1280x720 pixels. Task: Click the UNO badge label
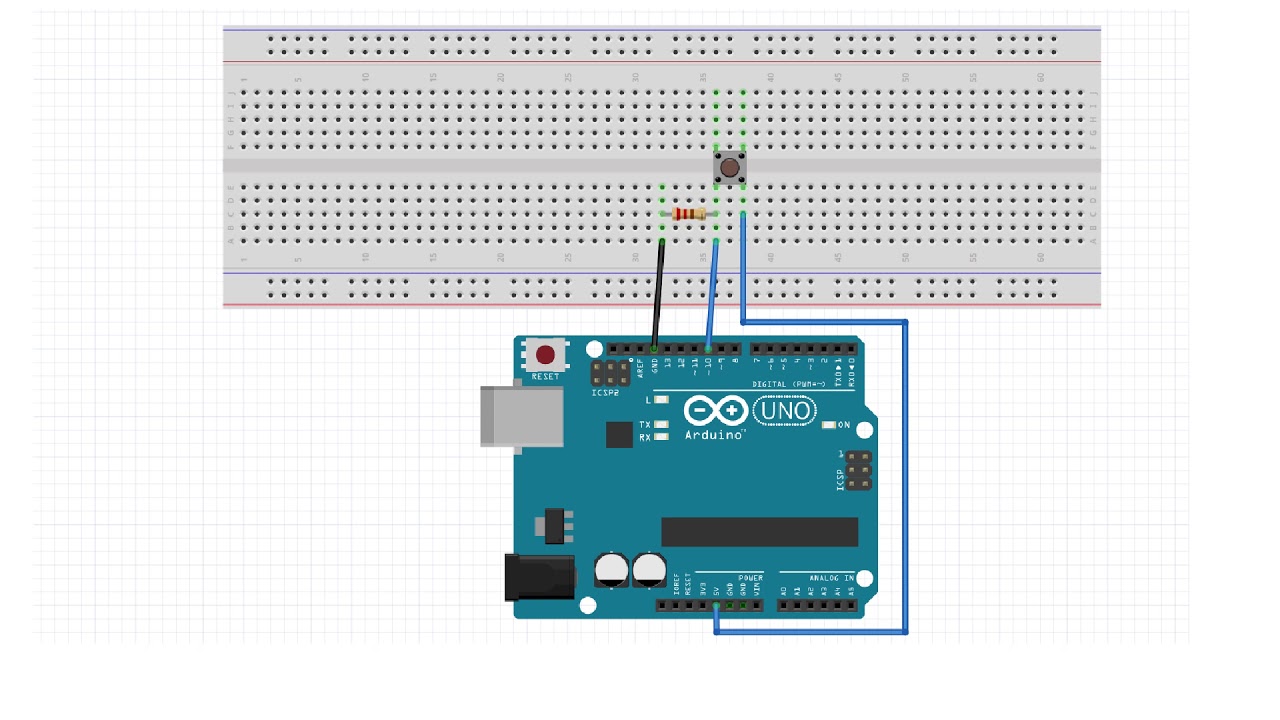click(785, 409)
